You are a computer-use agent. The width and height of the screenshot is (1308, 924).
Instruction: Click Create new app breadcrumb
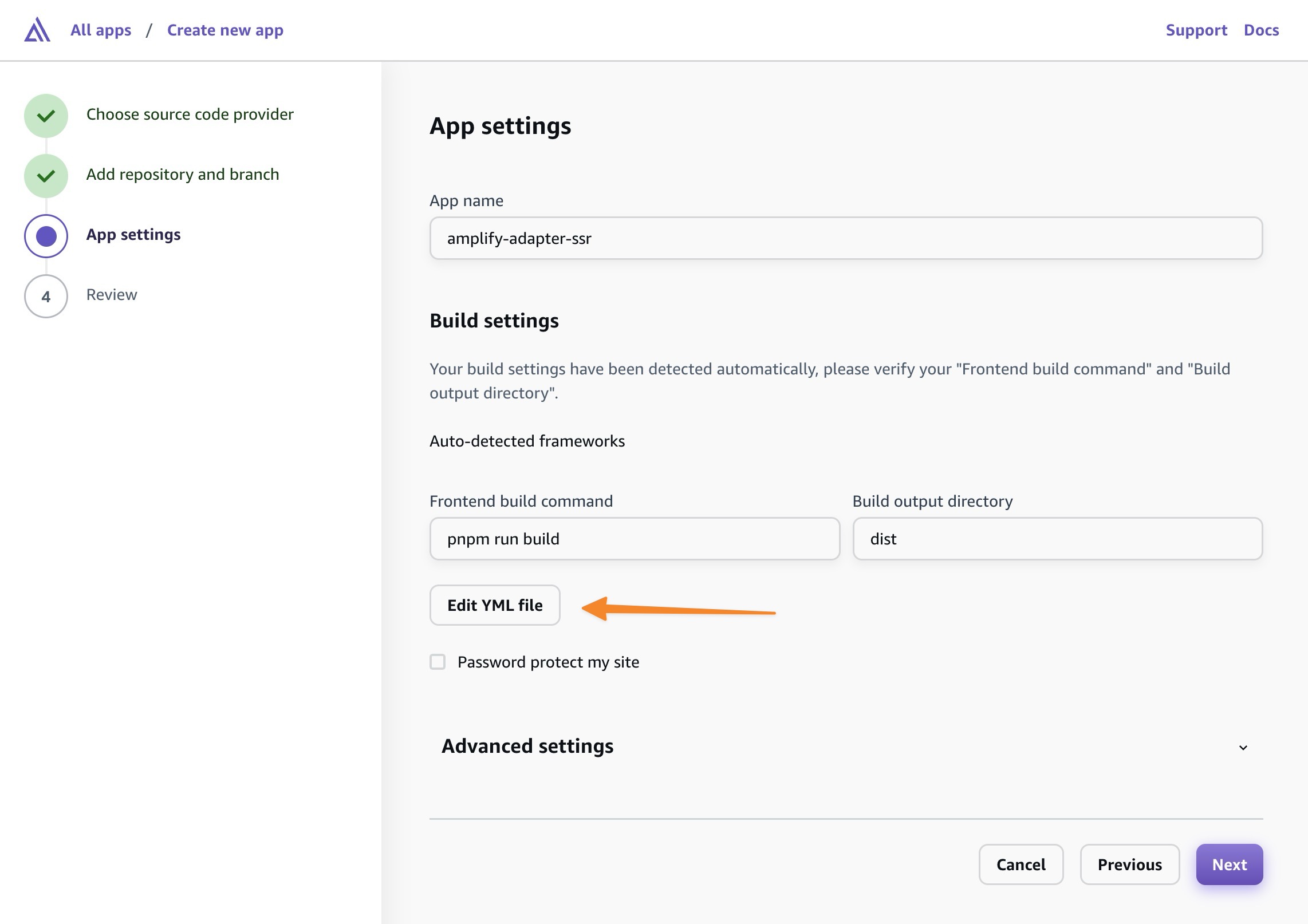[225, 30]
